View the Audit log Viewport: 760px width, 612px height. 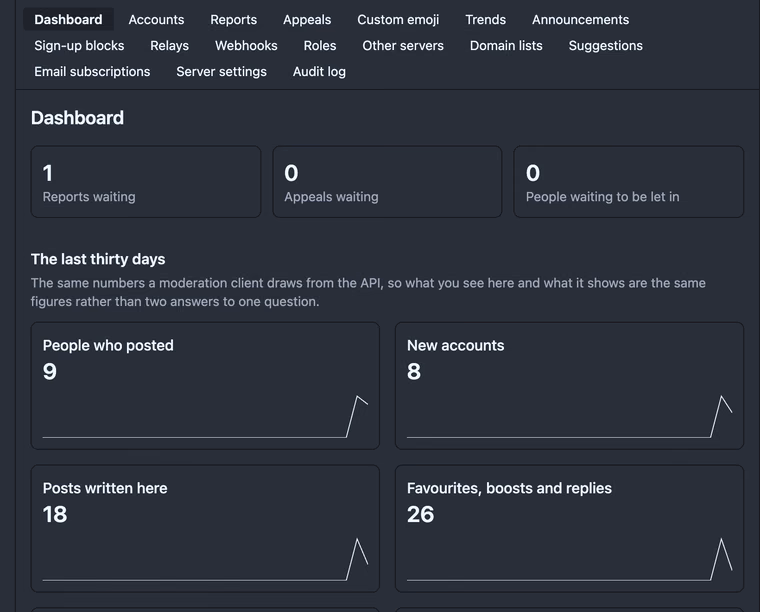pyautogui.click(x=319, y=72)
